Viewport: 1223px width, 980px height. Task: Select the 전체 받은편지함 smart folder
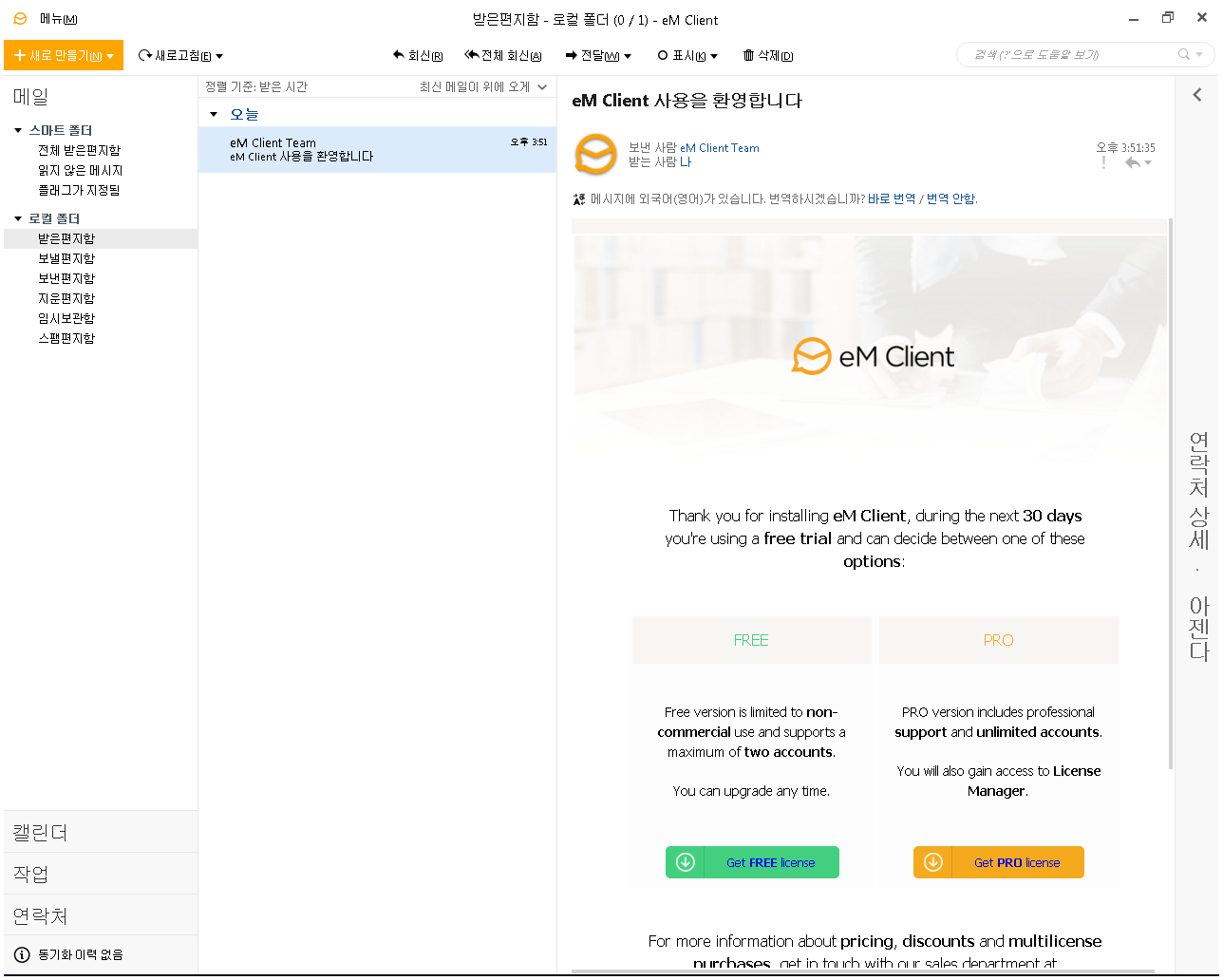[79, 150]
